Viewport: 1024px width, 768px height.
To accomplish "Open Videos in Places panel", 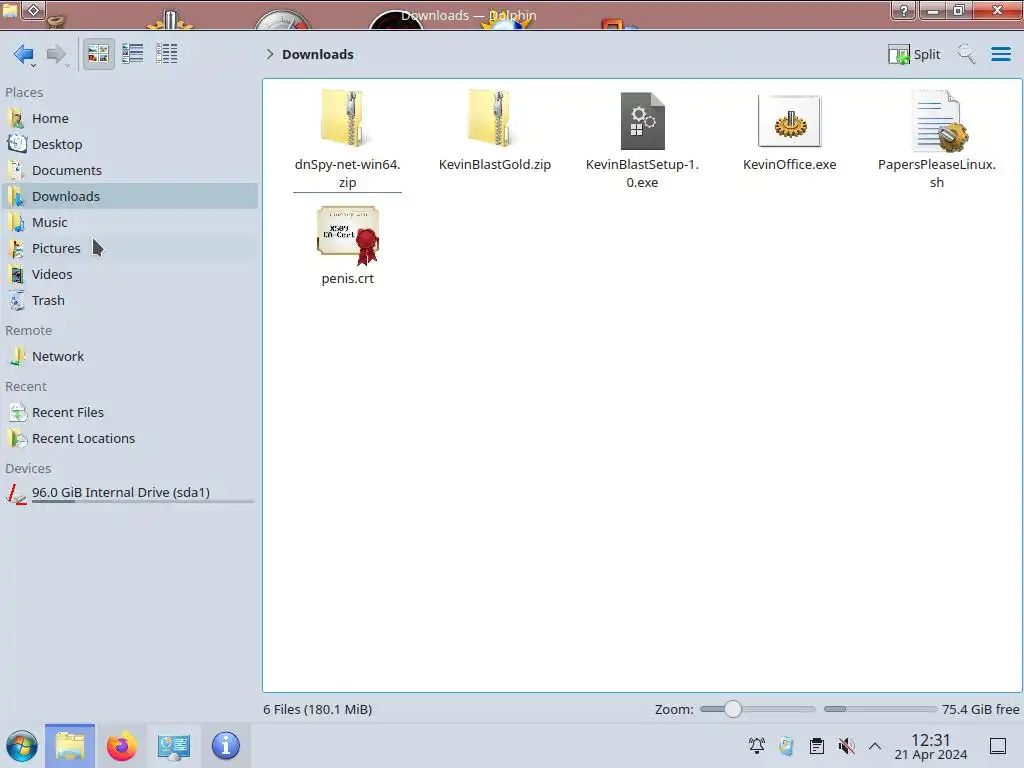I will click(x=130, y=274).
